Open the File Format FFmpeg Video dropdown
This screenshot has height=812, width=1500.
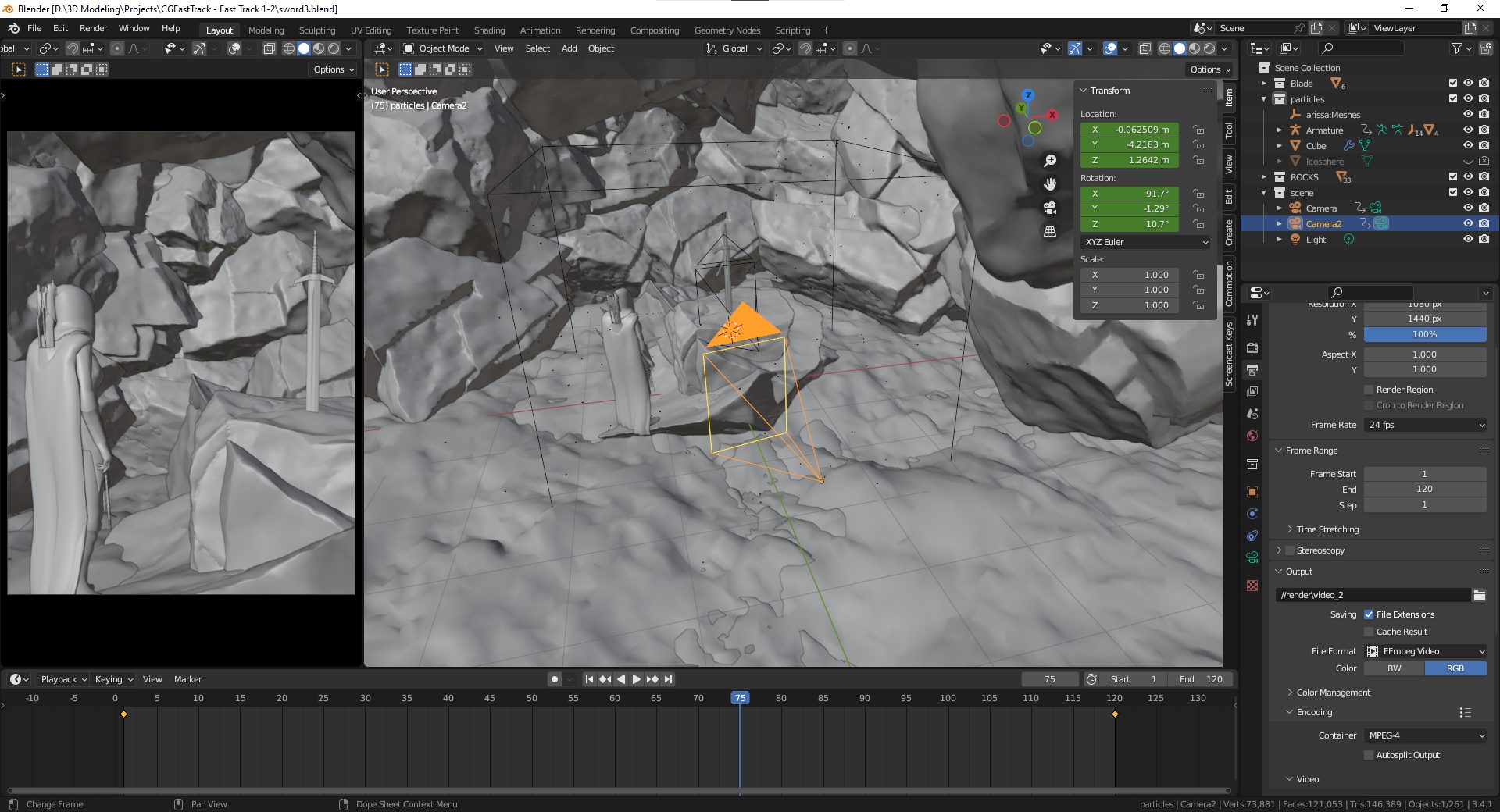(1425, 651)
